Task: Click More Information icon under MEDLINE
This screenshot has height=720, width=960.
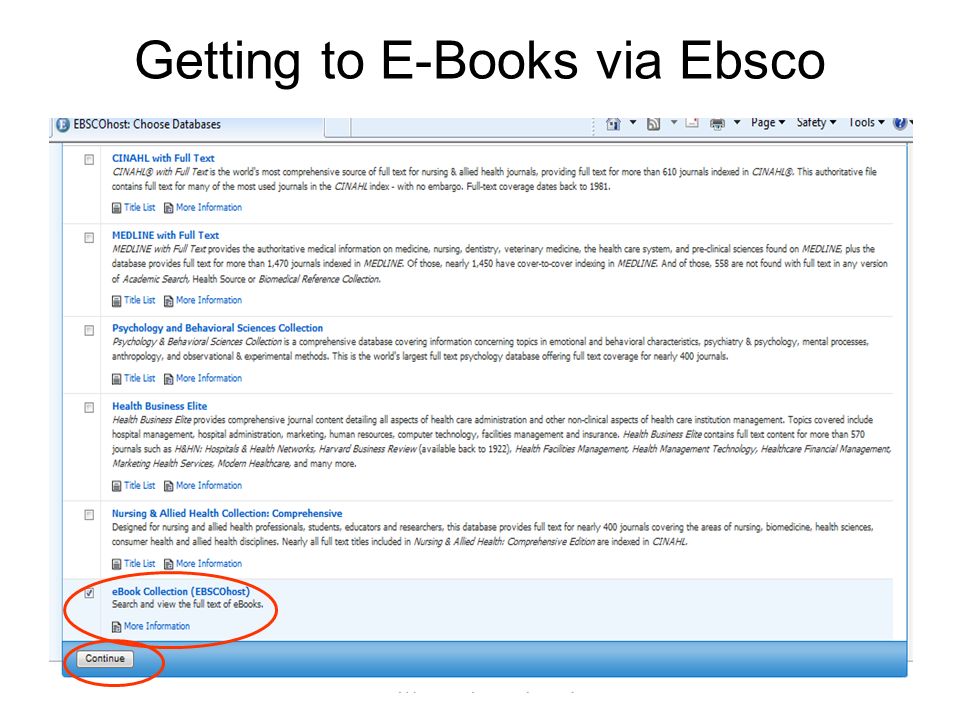Action: 168,301
